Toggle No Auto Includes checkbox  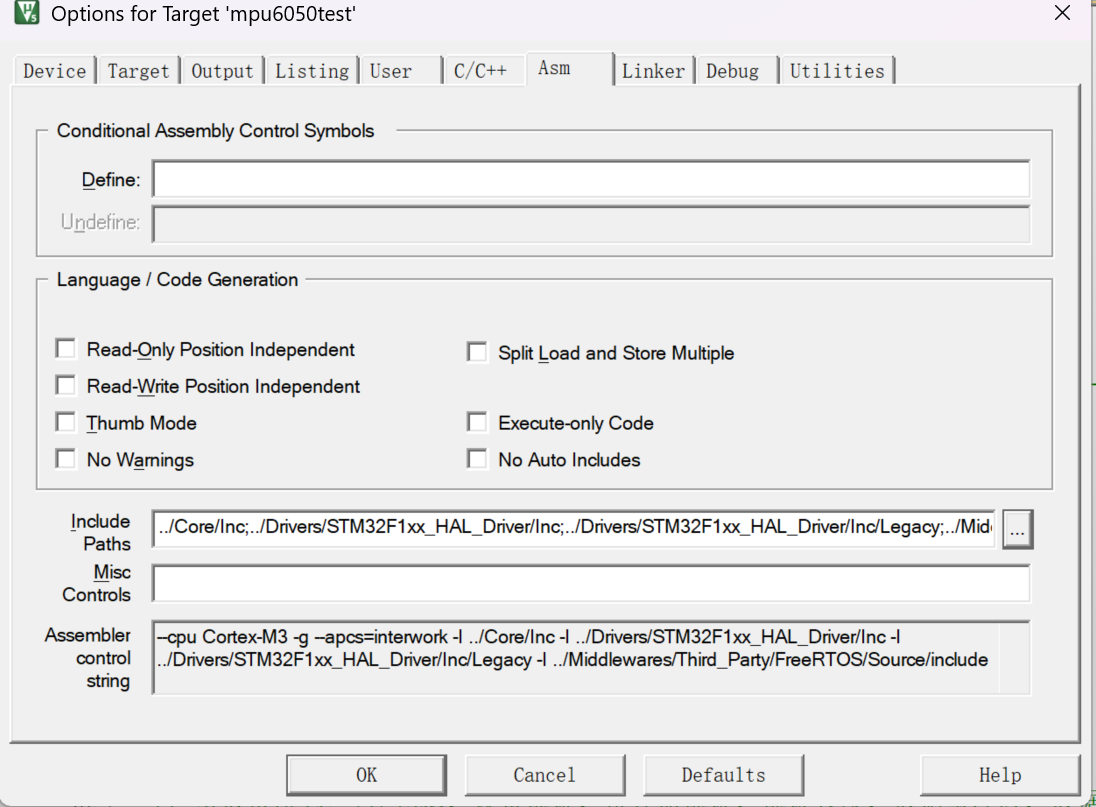pyautogui.click(x=477, y=460)
